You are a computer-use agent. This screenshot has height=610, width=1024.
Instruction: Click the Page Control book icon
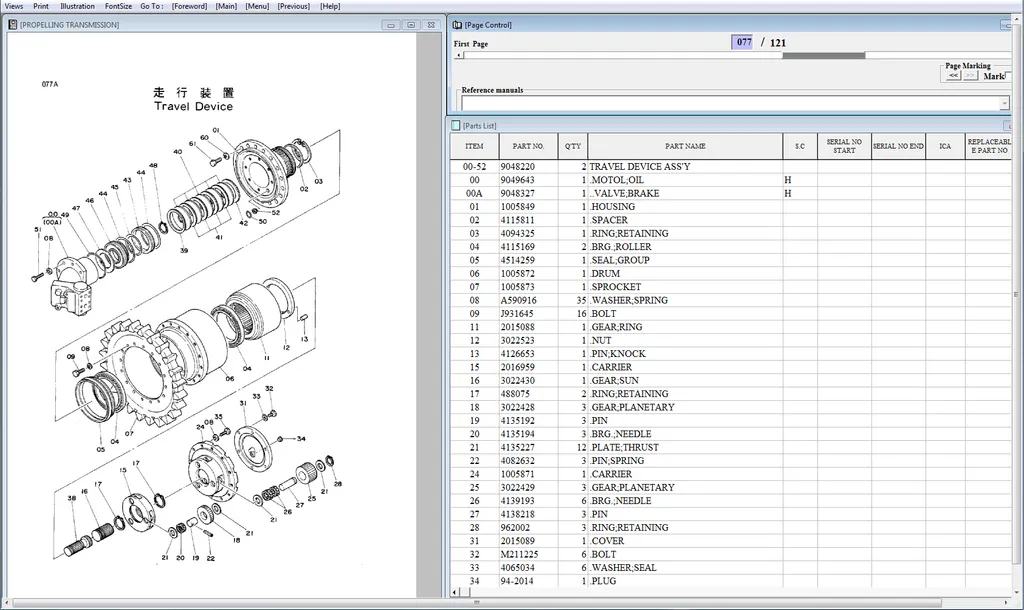pyautogui.click(x=456, y=24)
